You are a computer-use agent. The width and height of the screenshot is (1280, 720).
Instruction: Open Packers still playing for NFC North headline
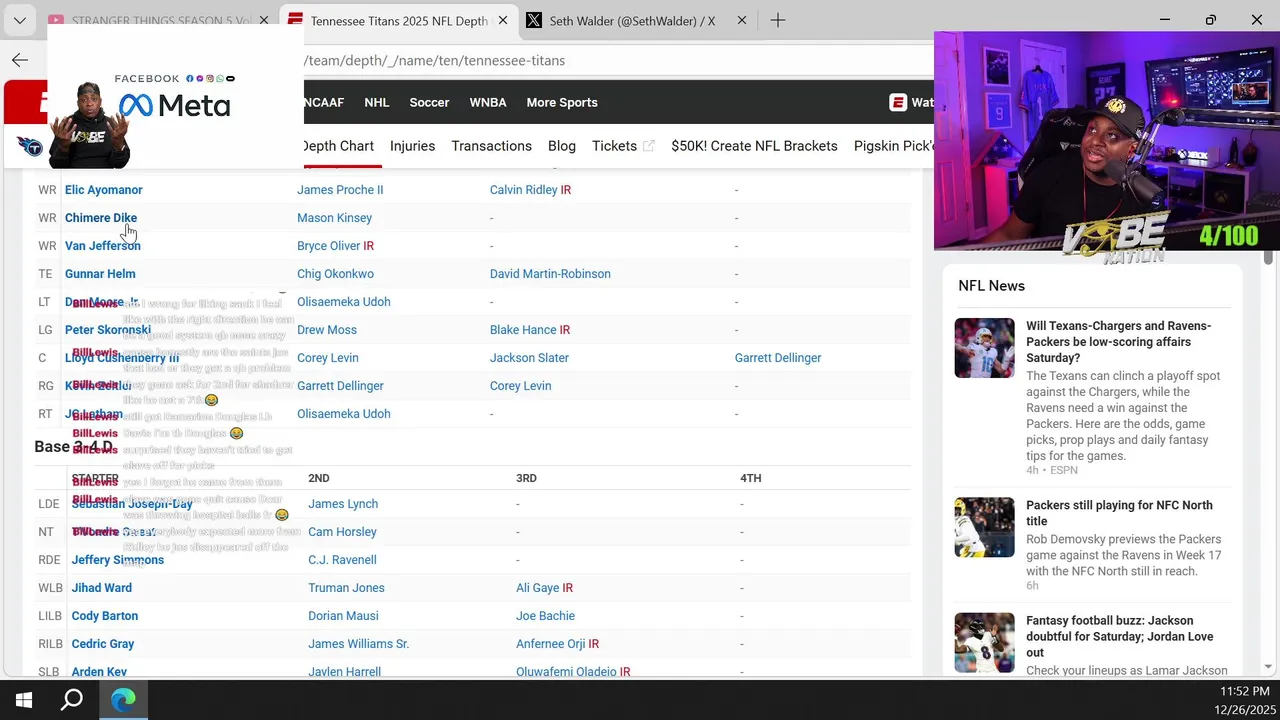[1119, 513]
